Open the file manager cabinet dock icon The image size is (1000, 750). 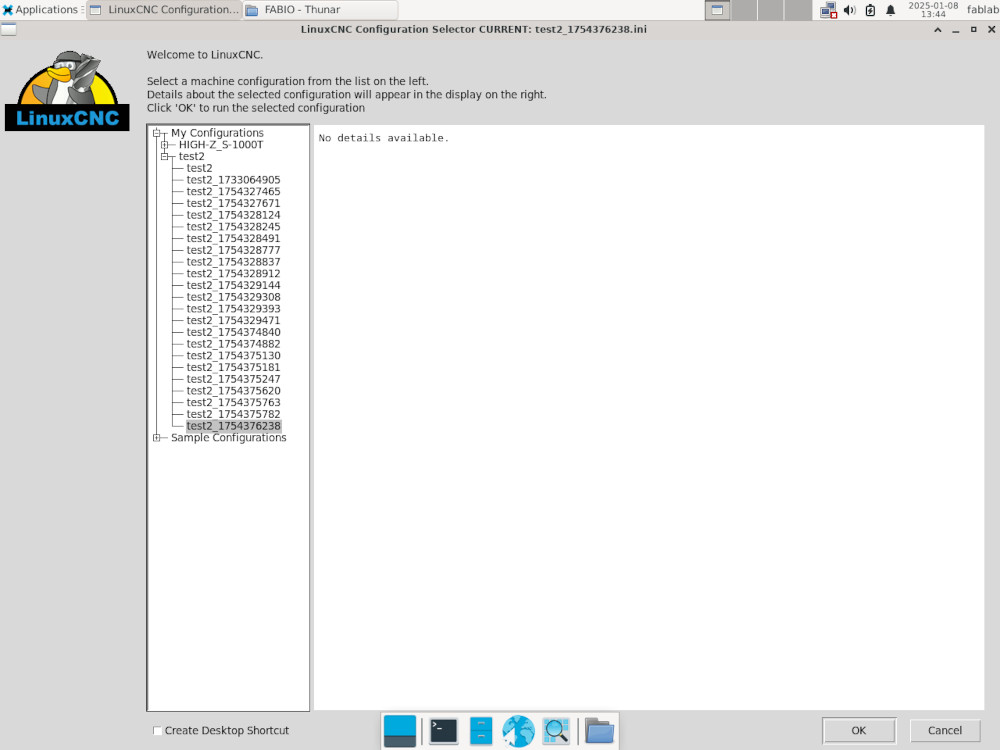tap(481, 731)
